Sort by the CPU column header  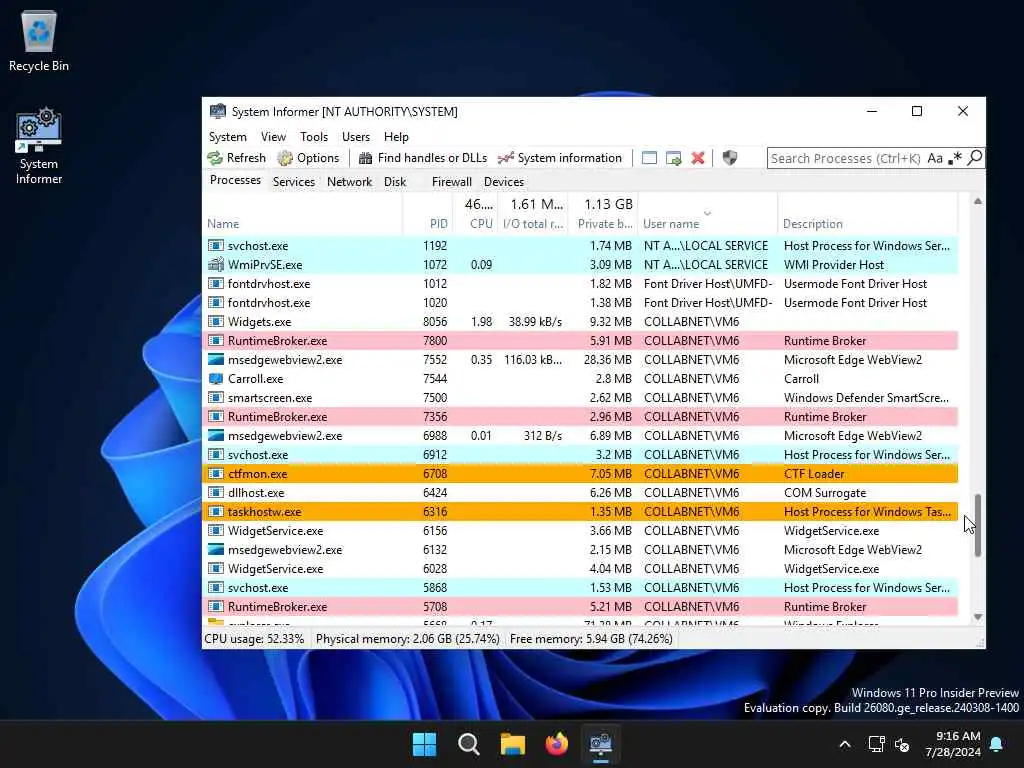(475, 223)
